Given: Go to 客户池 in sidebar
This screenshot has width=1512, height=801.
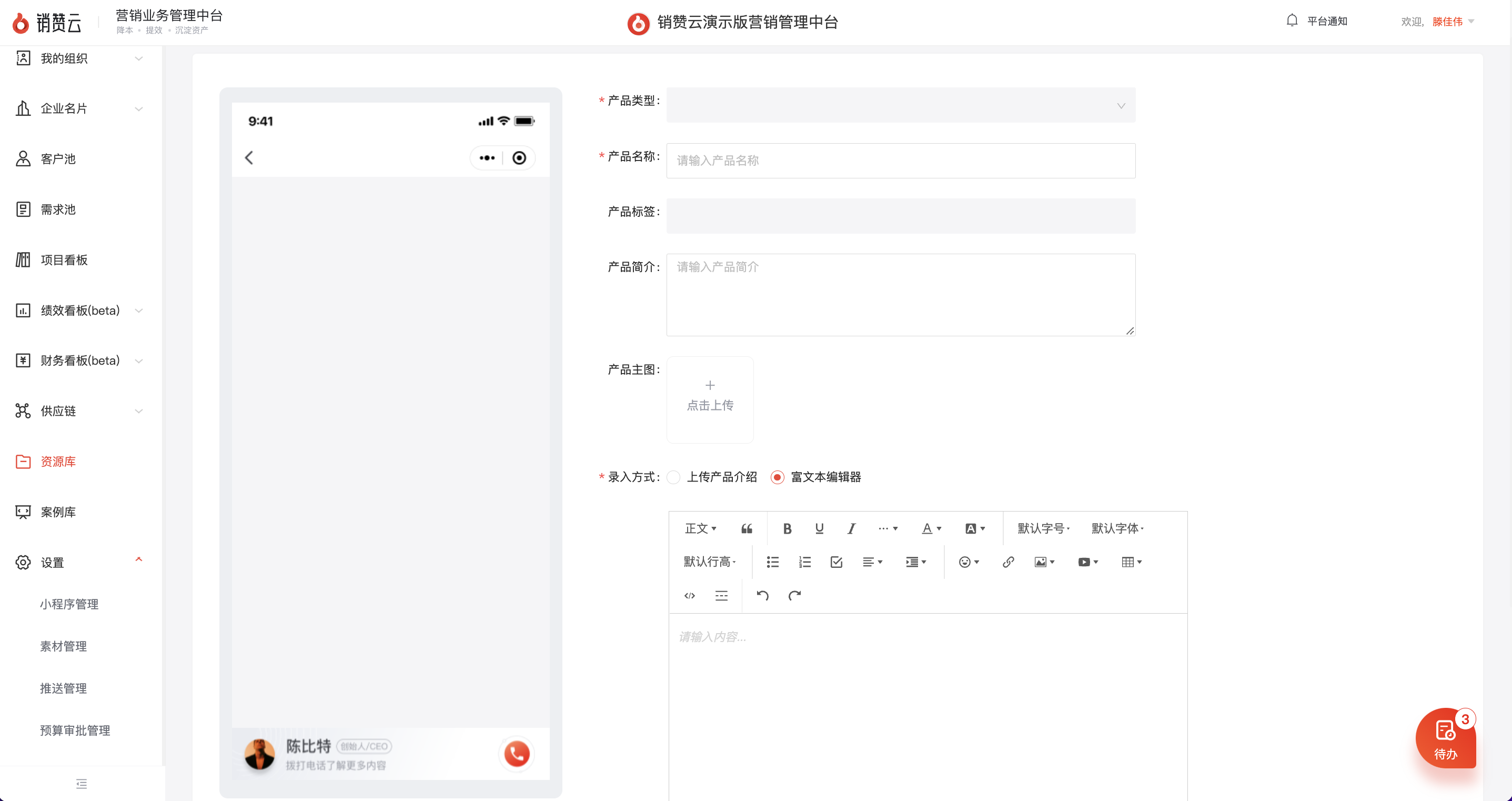Looking at the screenshot, I should pos(58,159).
